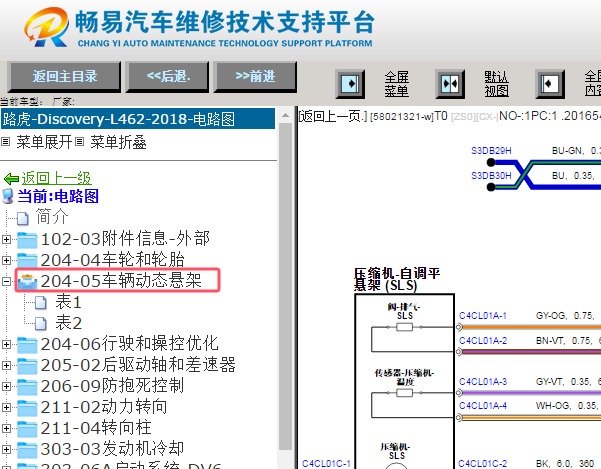Click the 路虎-Discovery-L462-2018-电路图 title bar
Screen dimensions: 601x469
(x=138, y=119)
